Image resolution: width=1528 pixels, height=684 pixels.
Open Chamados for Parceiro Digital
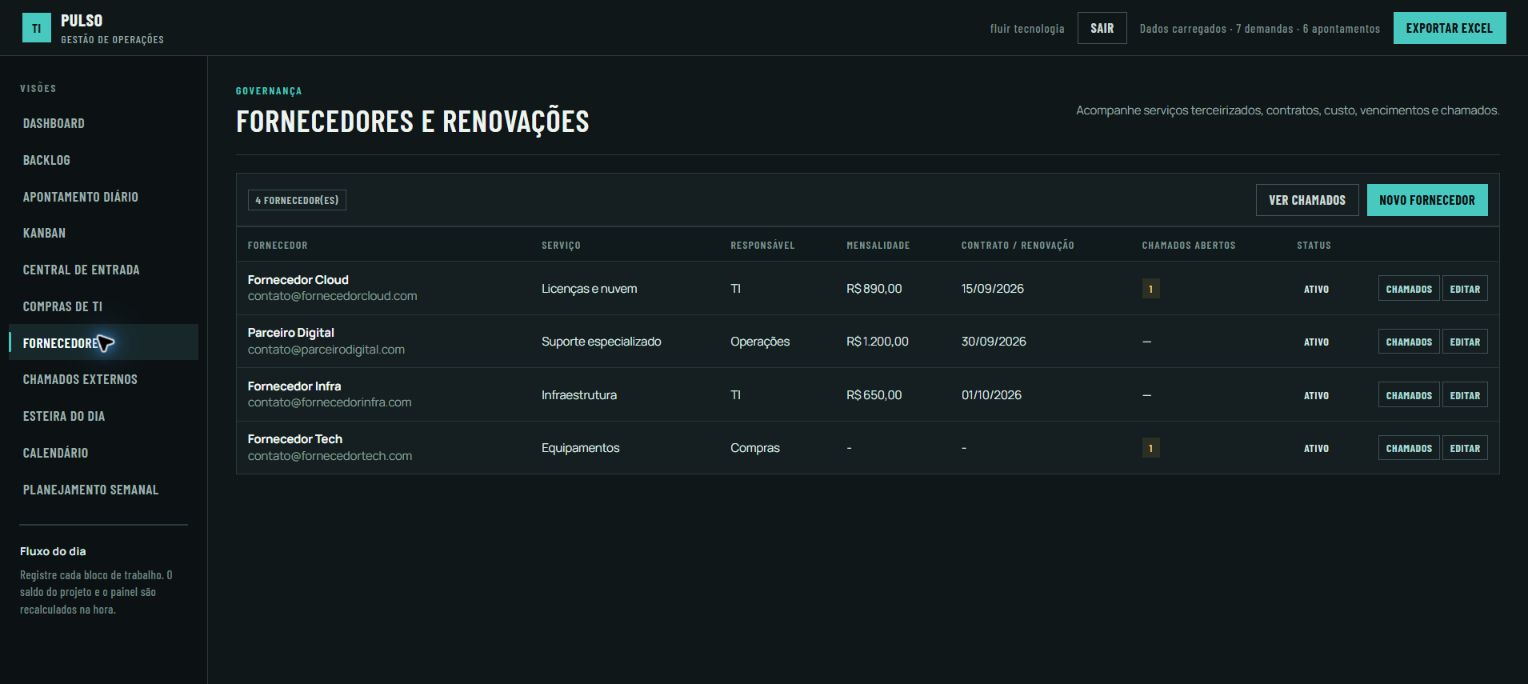click(1409, 342)
